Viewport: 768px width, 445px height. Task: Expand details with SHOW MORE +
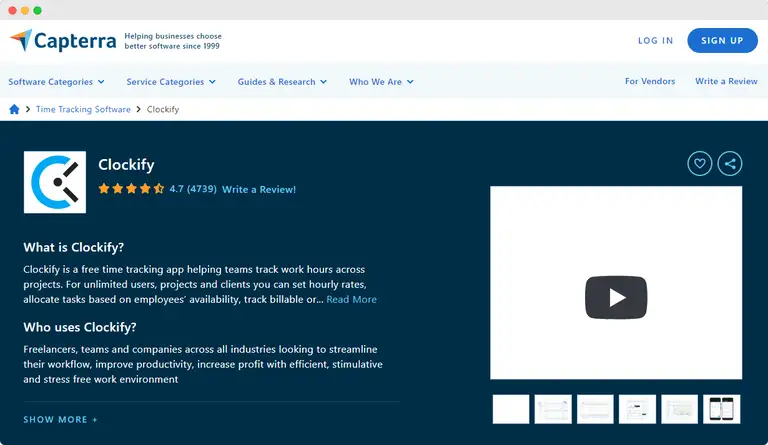pyautogui.click(x=61, y=420)
